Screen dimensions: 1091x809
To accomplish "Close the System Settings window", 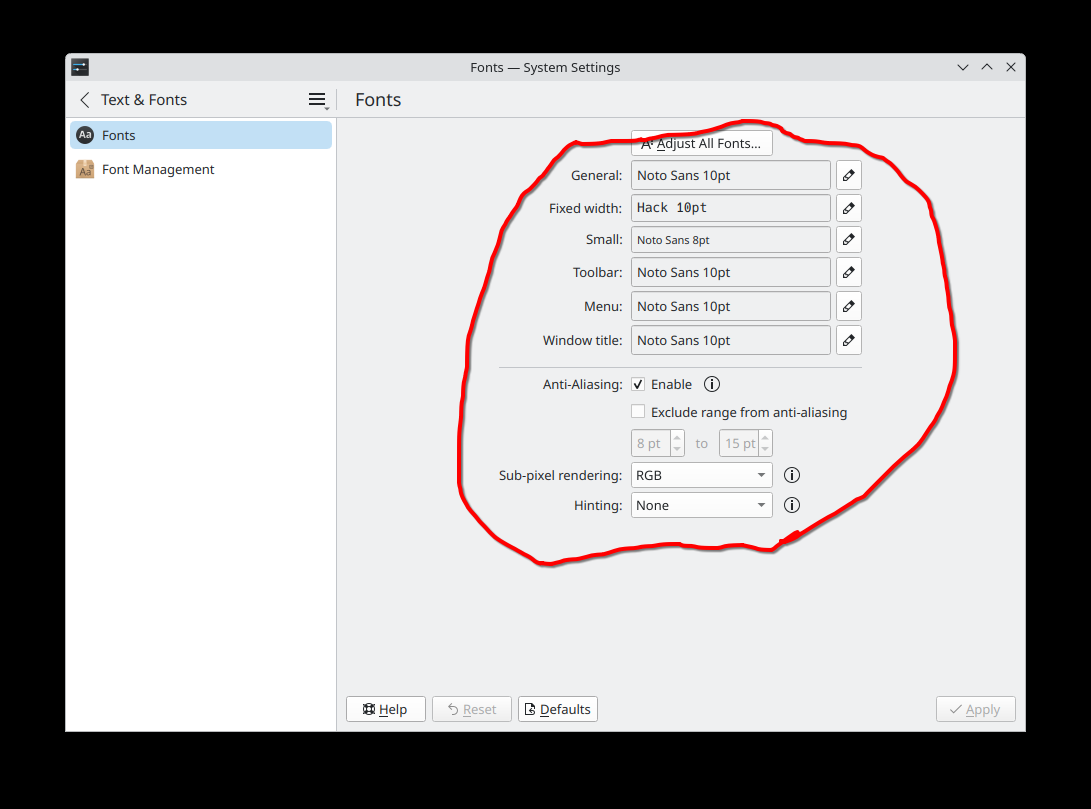I will [1011, 67].
